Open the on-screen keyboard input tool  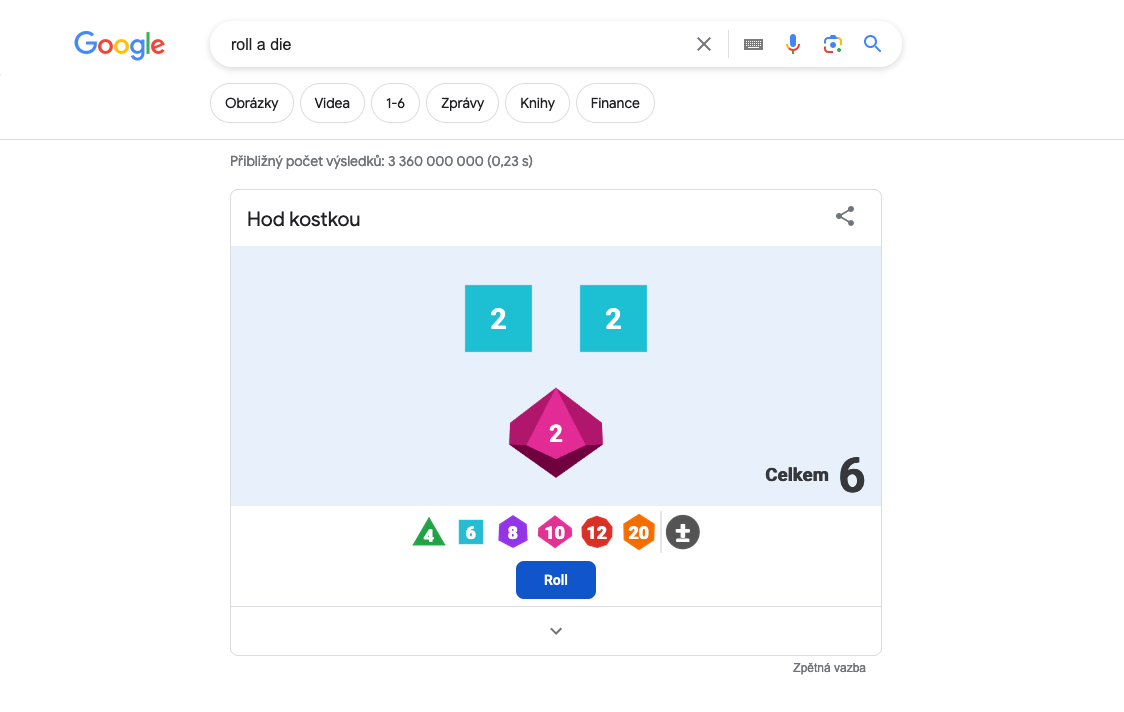click(x=753, y=44)
